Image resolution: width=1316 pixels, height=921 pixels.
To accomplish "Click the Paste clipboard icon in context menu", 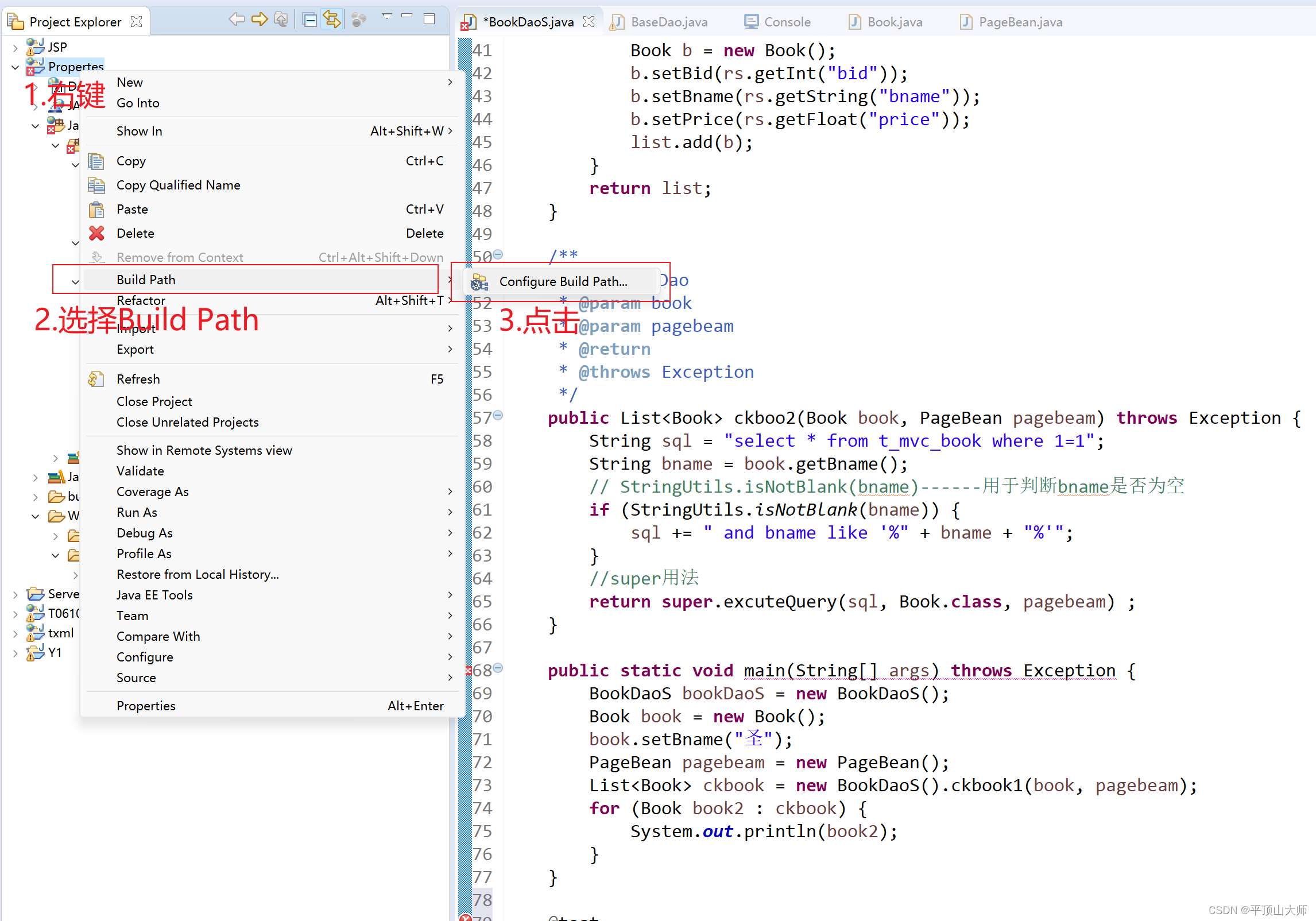I will click(96, 210).
